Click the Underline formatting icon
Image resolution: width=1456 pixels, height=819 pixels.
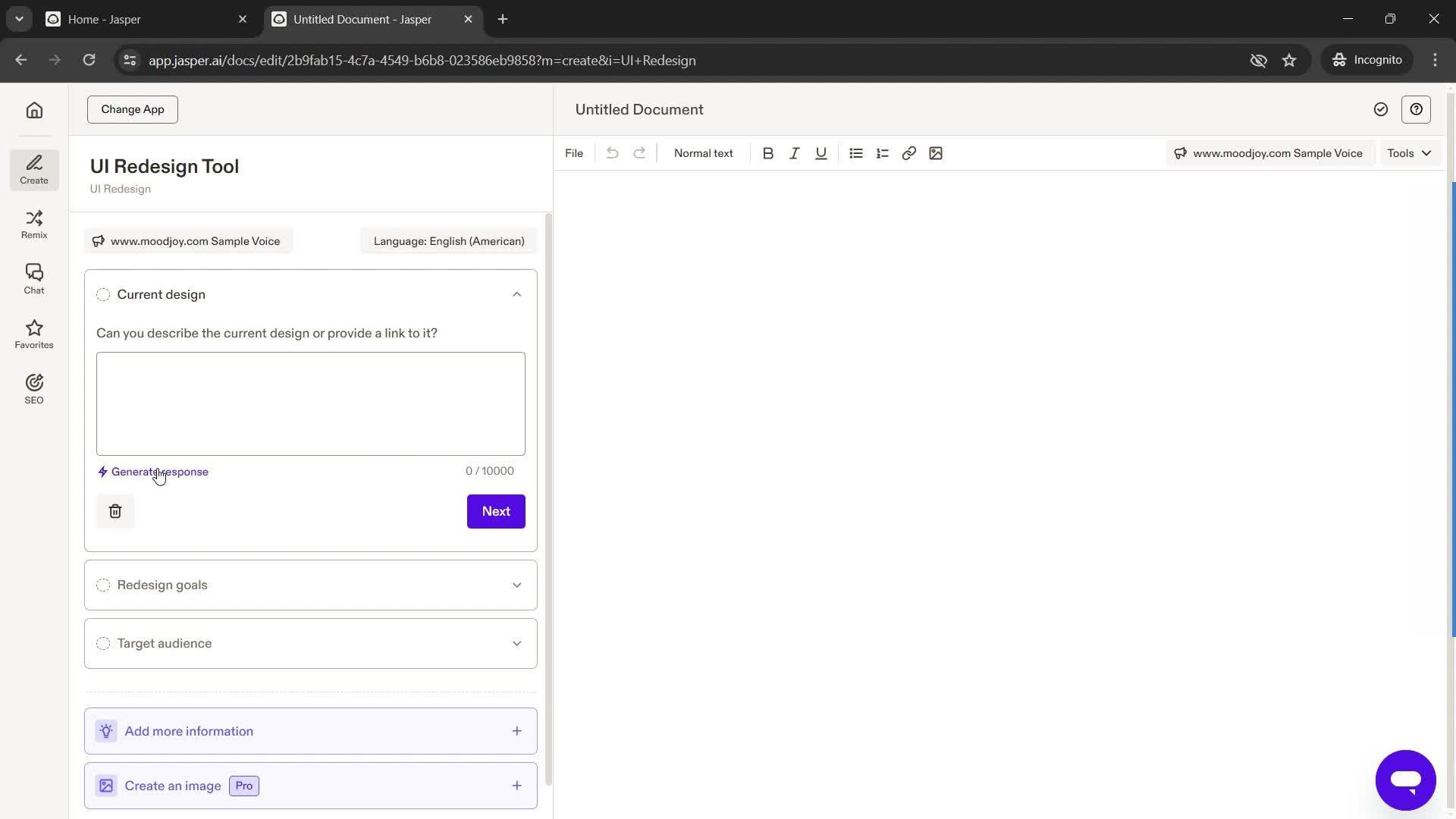pyautogui.click(x=821, y=153)
